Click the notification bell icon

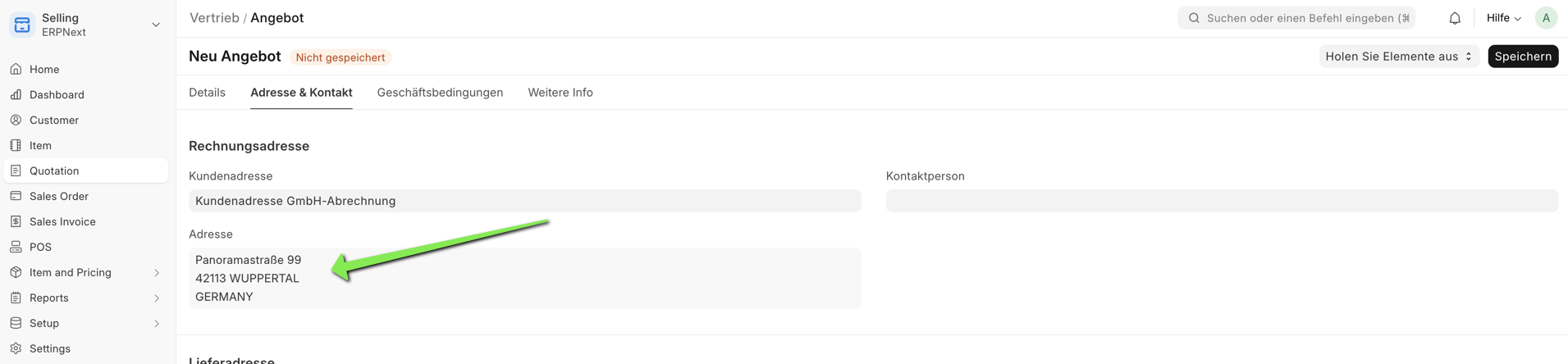tap(1454, 18)
